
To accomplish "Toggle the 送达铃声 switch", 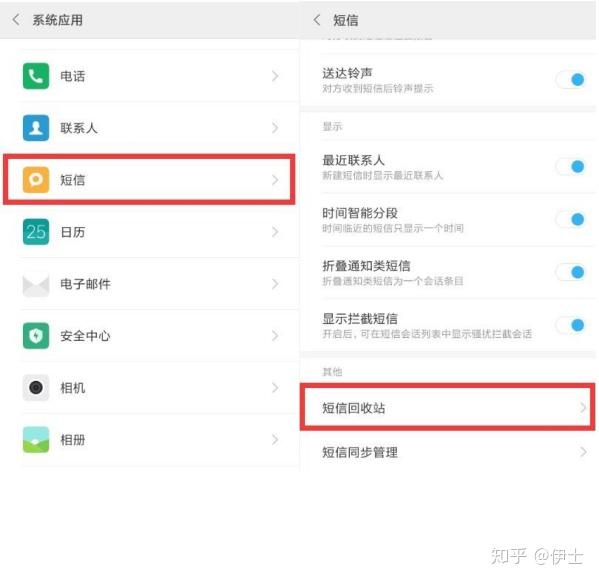I will coord(570,80).
